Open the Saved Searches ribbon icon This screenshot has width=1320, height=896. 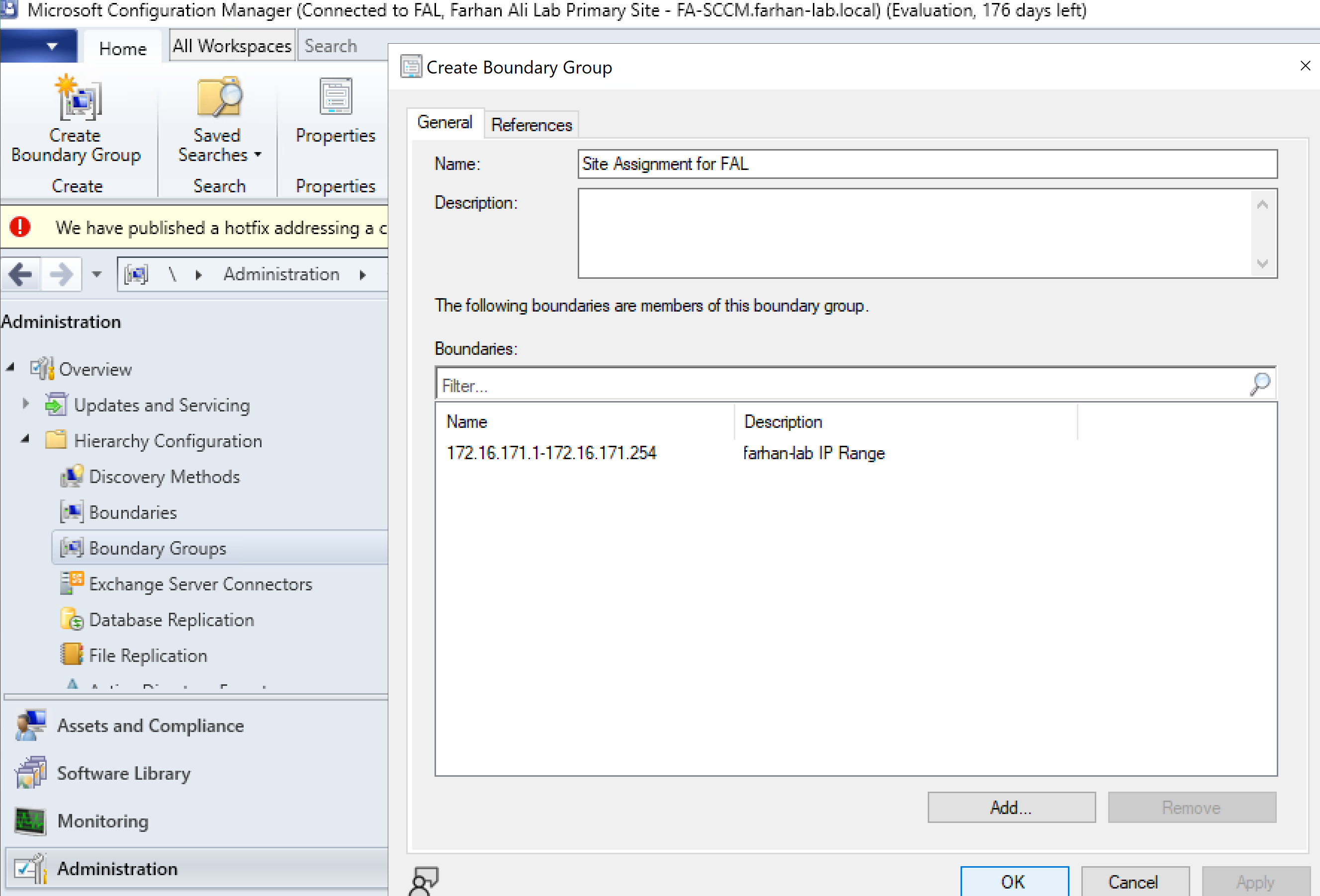point(219,97)
